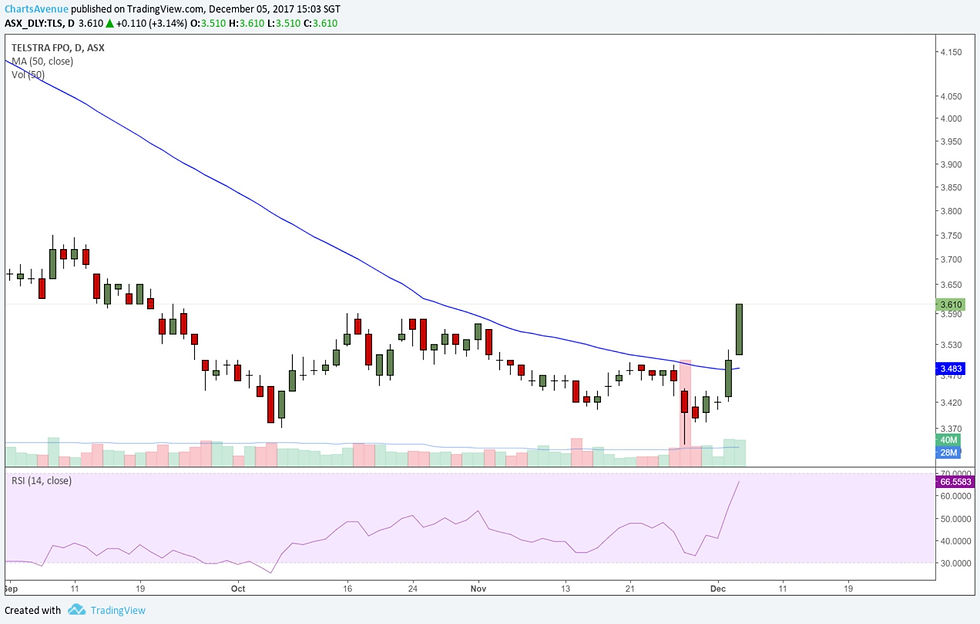The width and height of the screenshot is (980, 624).
Task: Click the +0.110 (+3.14%) change text
Action: (x=152, y=23)
